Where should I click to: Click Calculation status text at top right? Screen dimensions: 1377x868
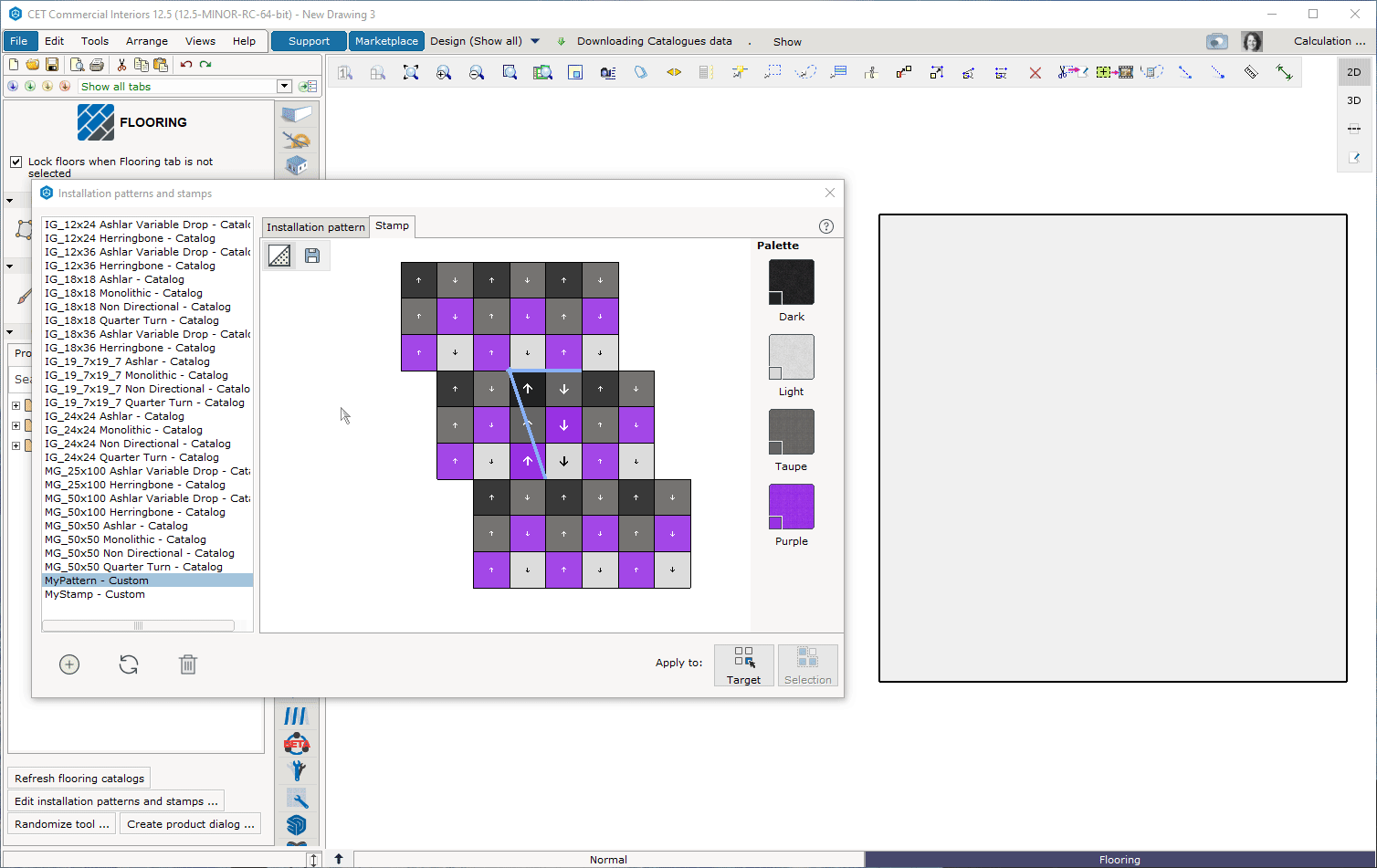coord(1330,41)
